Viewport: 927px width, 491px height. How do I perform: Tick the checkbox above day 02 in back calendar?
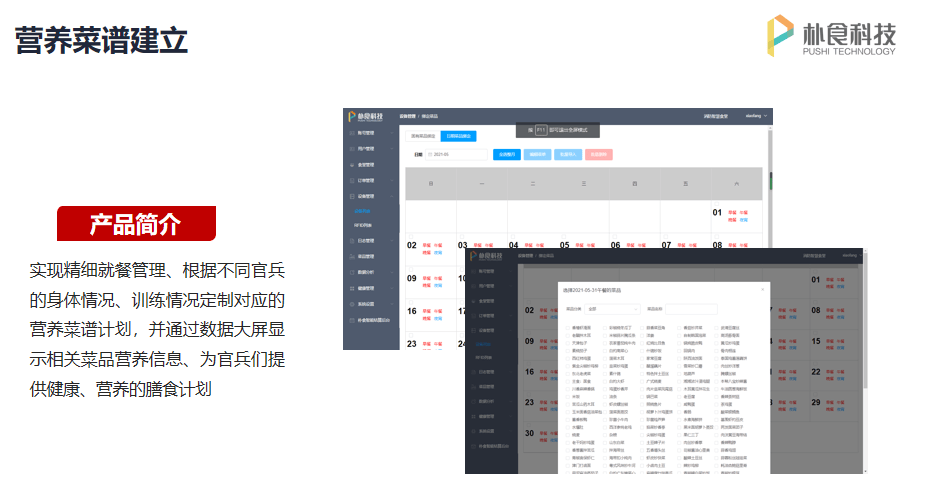click(x=409, y=235)
